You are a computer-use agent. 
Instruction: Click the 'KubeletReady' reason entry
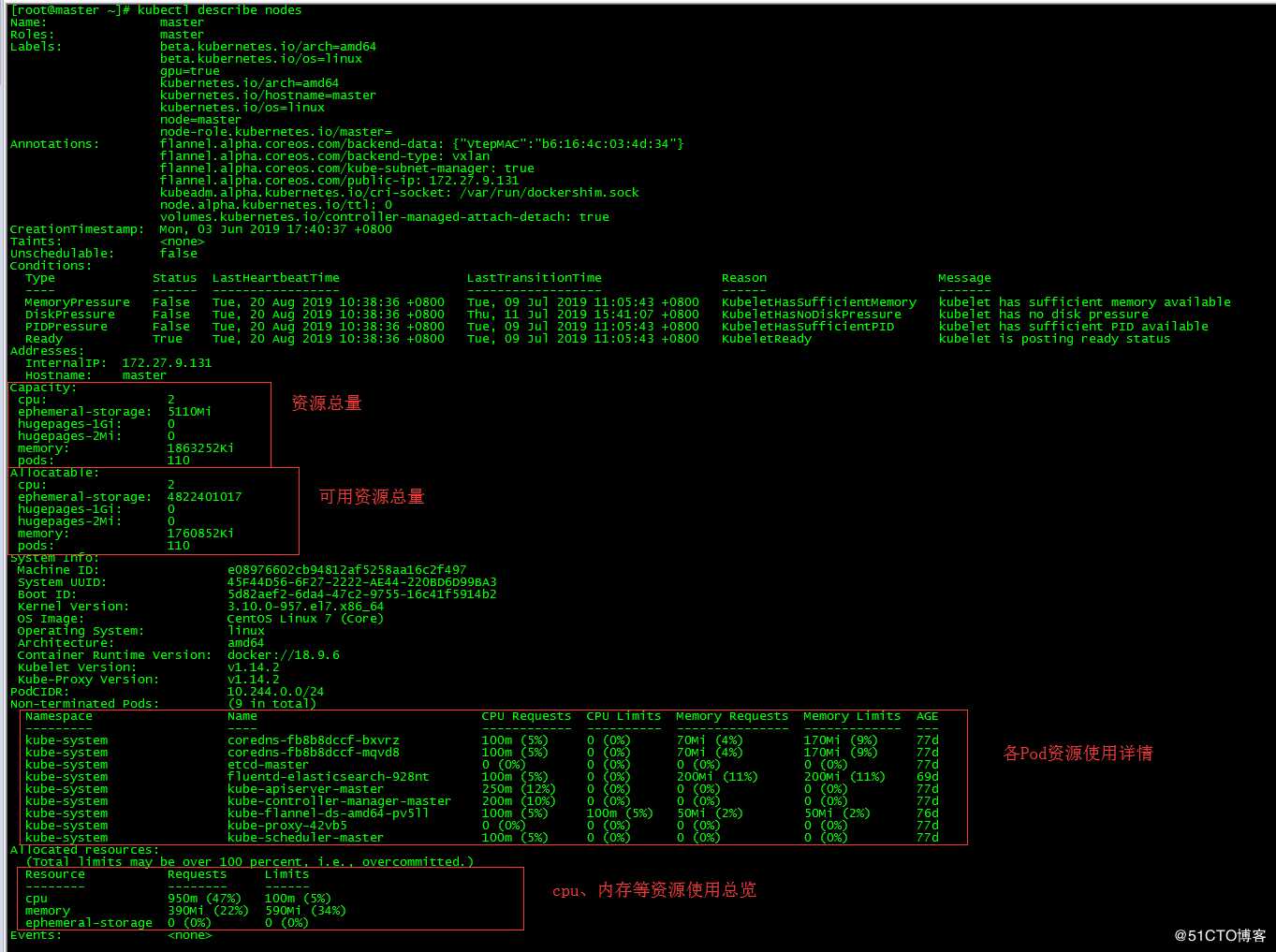coord(767,339)
